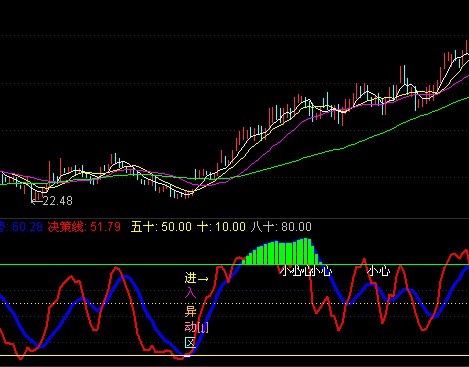Select the green long-term moving average line
The width and height of the screenshot is (469, 367).
[x=333, y=150]
